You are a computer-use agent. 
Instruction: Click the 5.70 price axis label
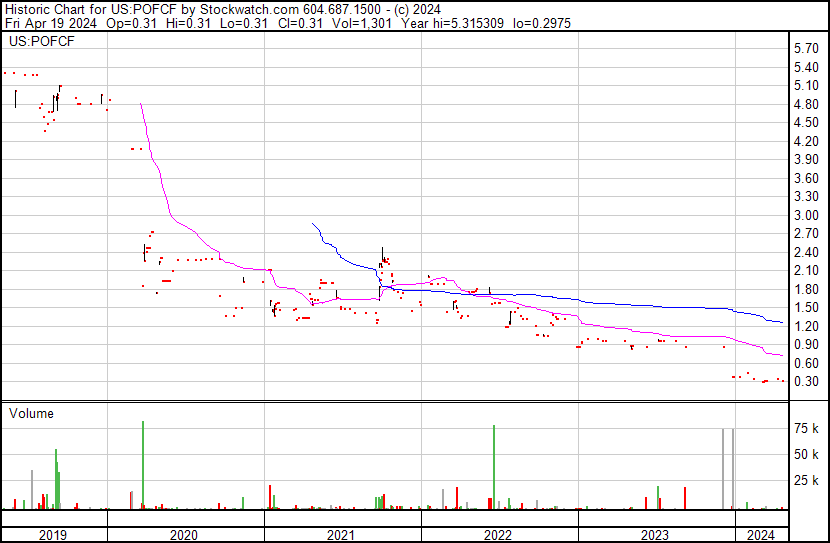pyautogui.click(x=807, y=49)
